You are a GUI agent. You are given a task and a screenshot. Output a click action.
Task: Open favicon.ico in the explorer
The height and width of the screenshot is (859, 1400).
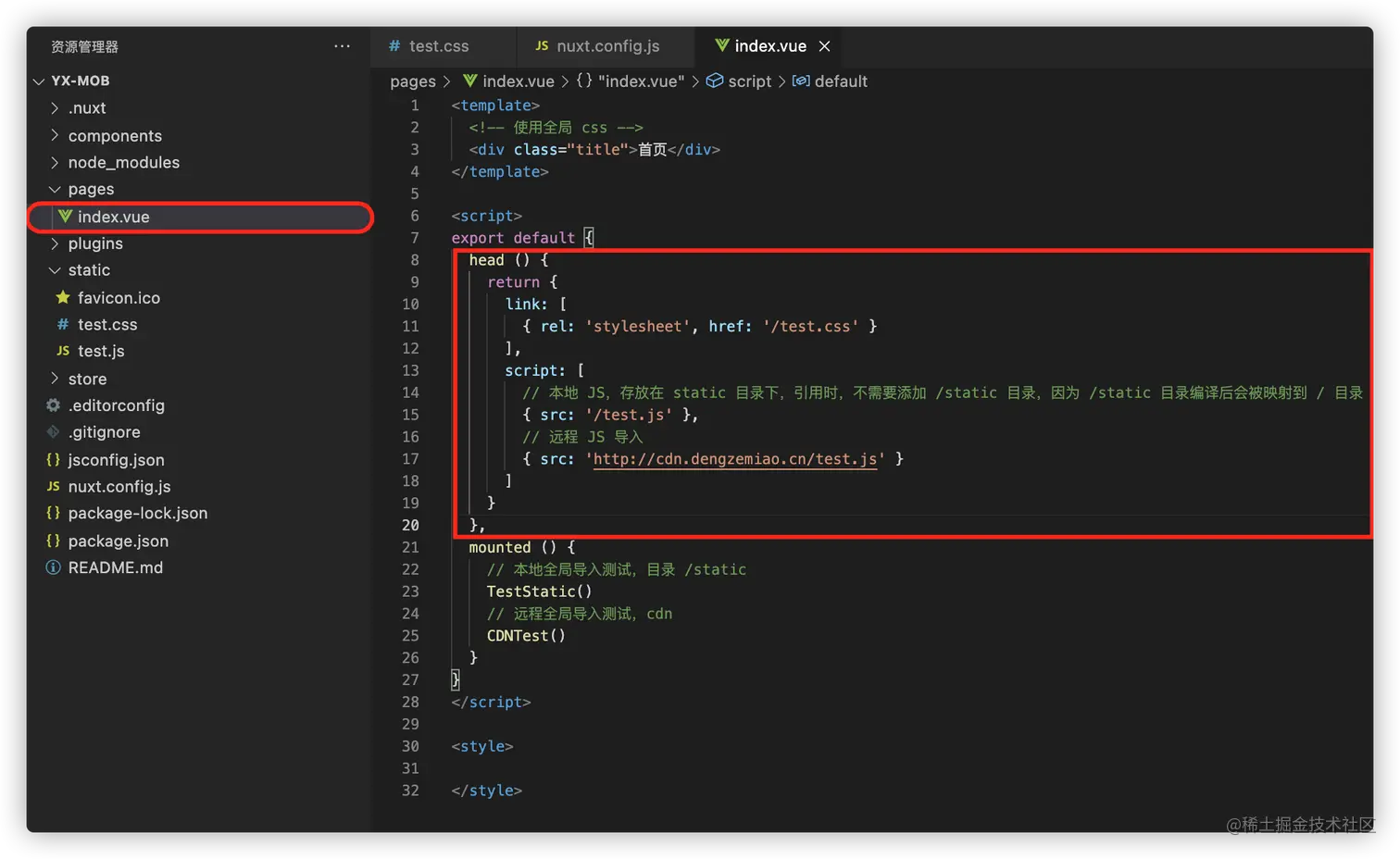(x=119, y=298)
